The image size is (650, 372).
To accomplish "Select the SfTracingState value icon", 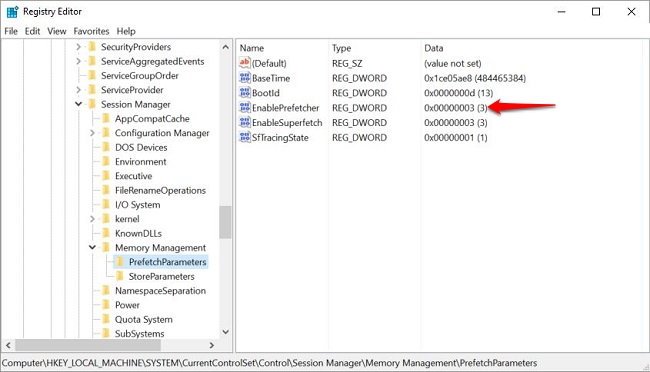I will click(x=245, y=137).
